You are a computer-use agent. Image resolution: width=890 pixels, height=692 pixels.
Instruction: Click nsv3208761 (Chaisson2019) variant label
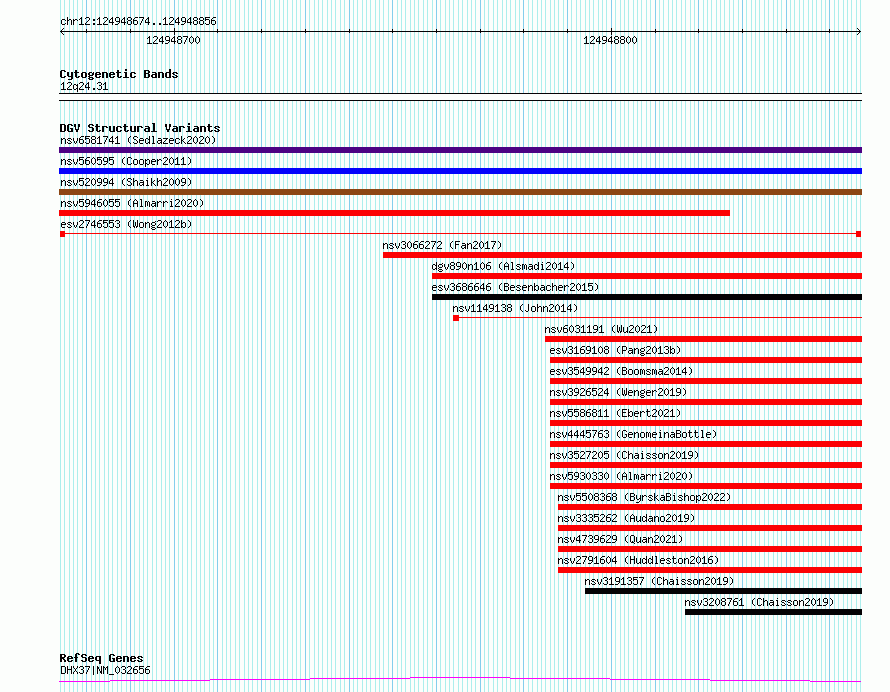point(759,602)
